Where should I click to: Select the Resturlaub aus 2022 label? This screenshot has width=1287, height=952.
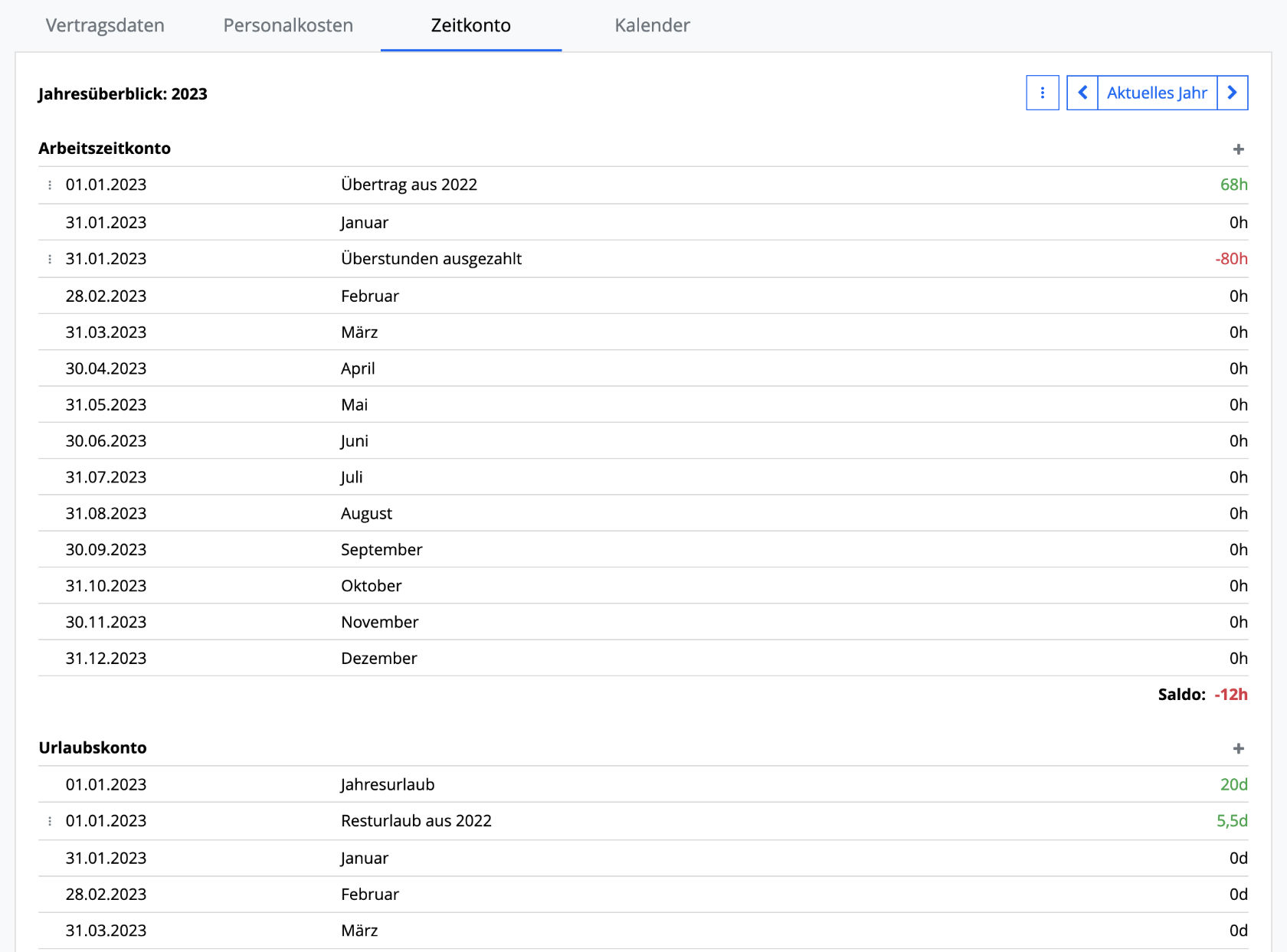(x=416, y=821)
